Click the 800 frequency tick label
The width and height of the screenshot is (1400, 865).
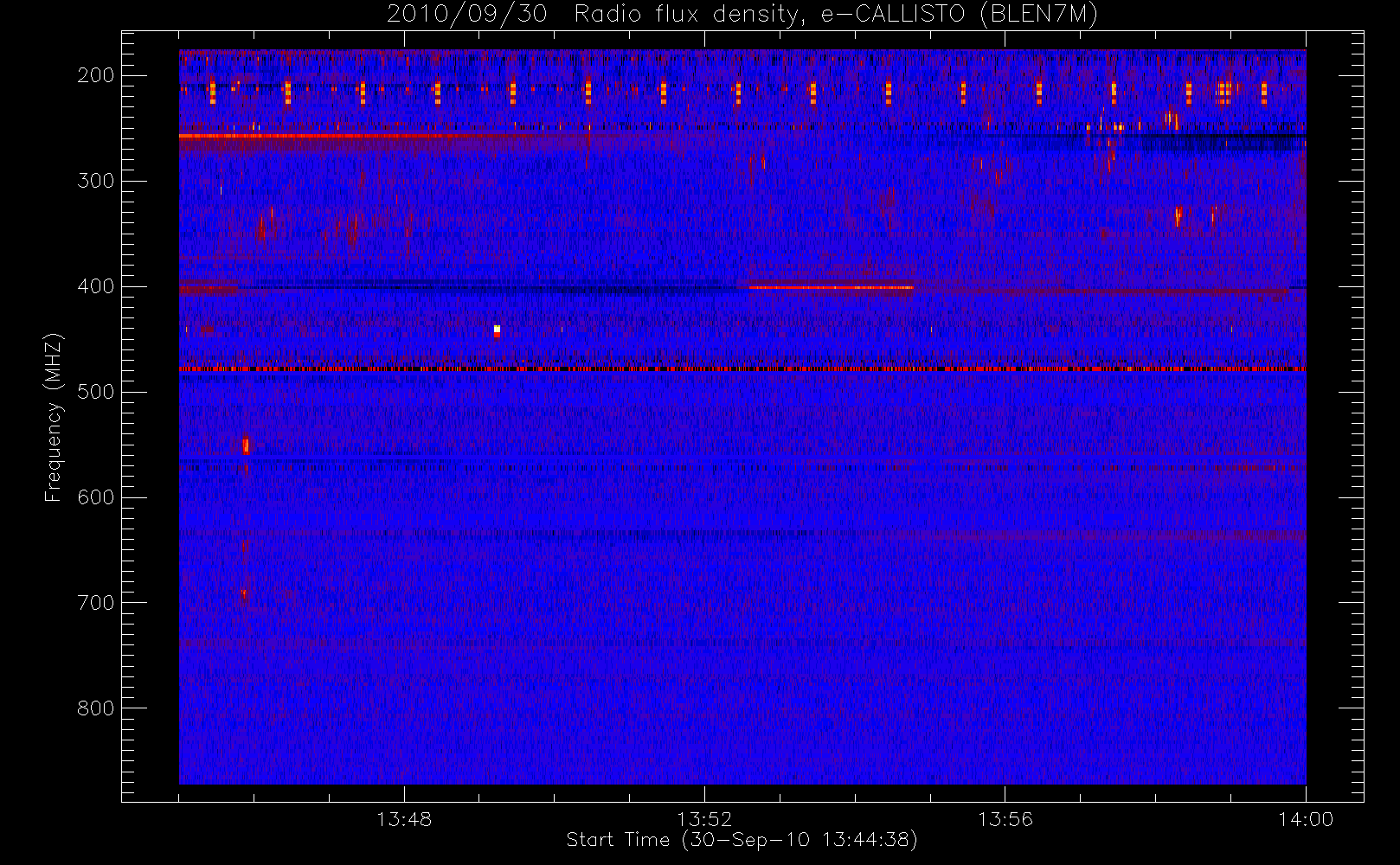(x=95, y=708)
